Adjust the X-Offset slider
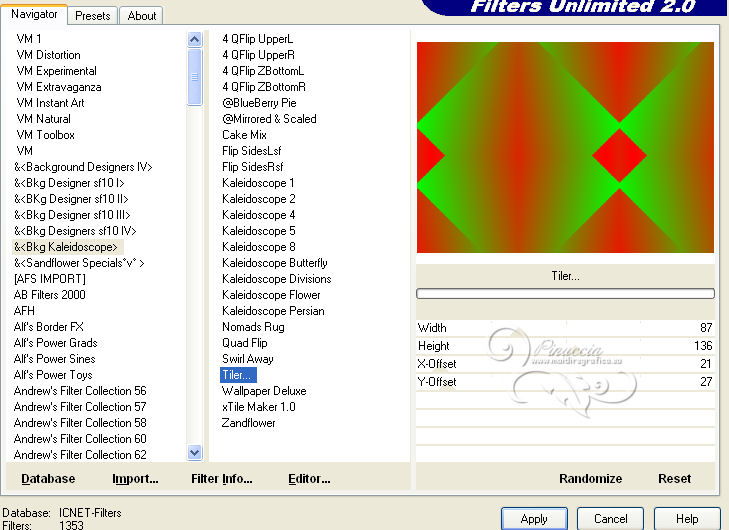729x530 pixels. 565,364
